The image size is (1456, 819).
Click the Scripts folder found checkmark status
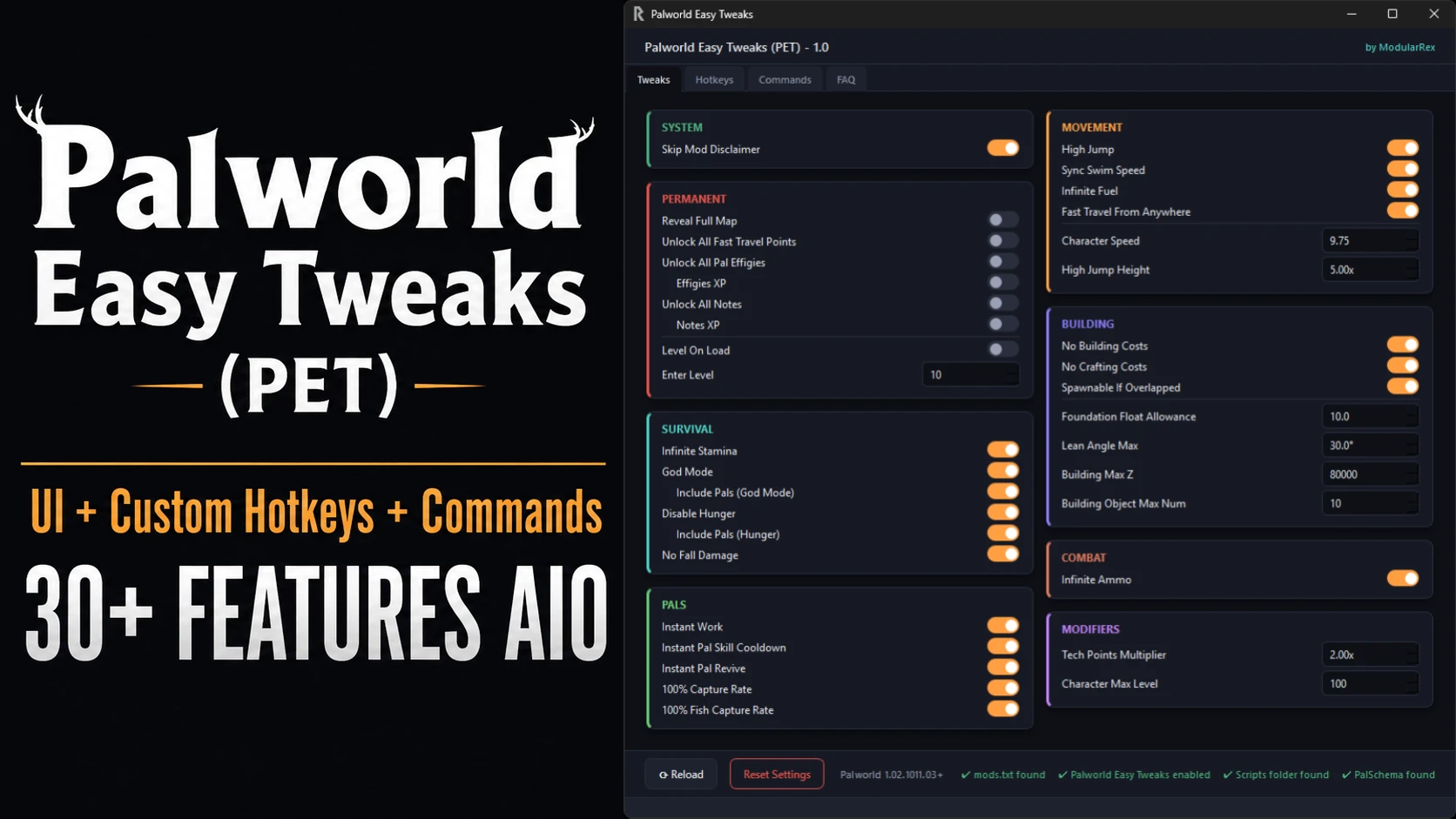(1276, 775)
